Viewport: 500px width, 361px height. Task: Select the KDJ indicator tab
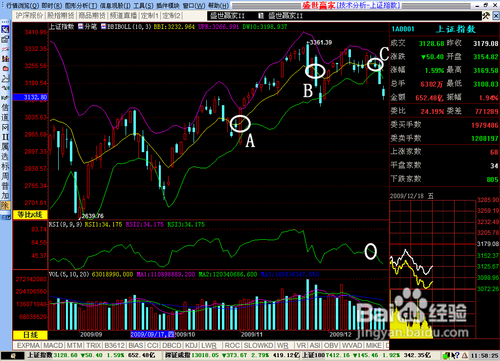(x=192, y=346)
